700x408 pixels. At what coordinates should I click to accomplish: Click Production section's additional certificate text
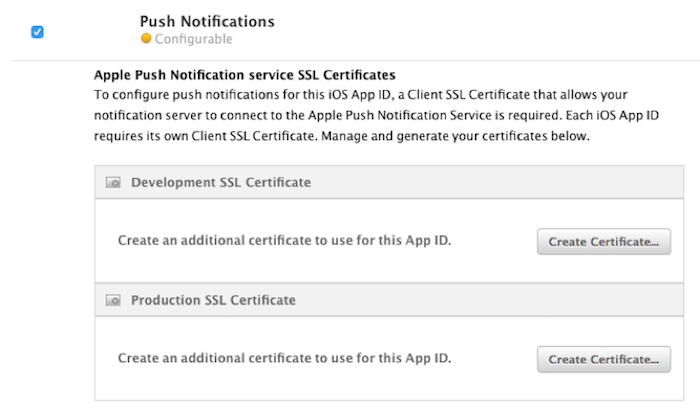point(284,358)
